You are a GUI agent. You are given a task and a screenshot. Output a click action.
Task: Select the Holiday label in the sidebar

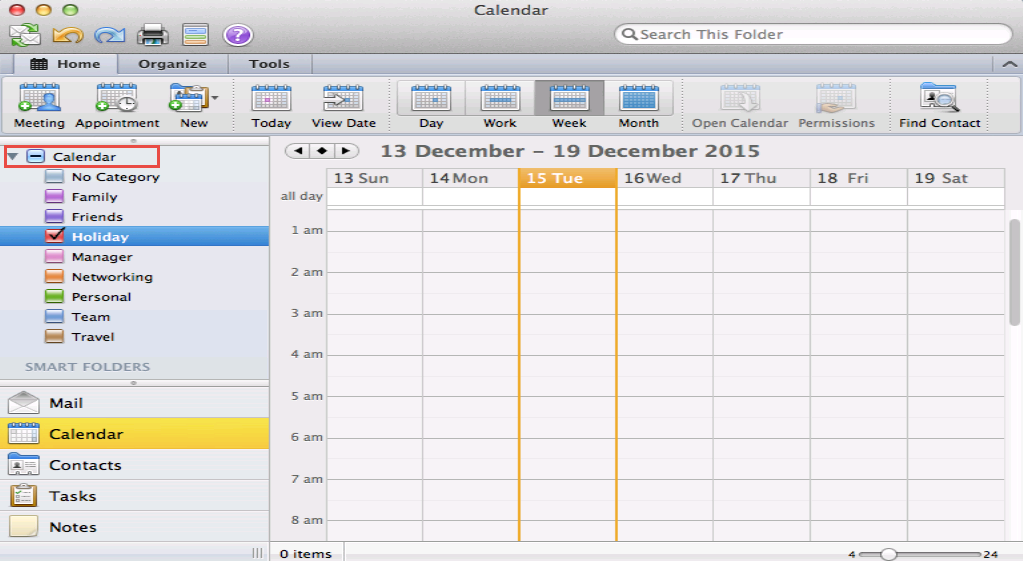pyautogui.click(x=100, y=237)
